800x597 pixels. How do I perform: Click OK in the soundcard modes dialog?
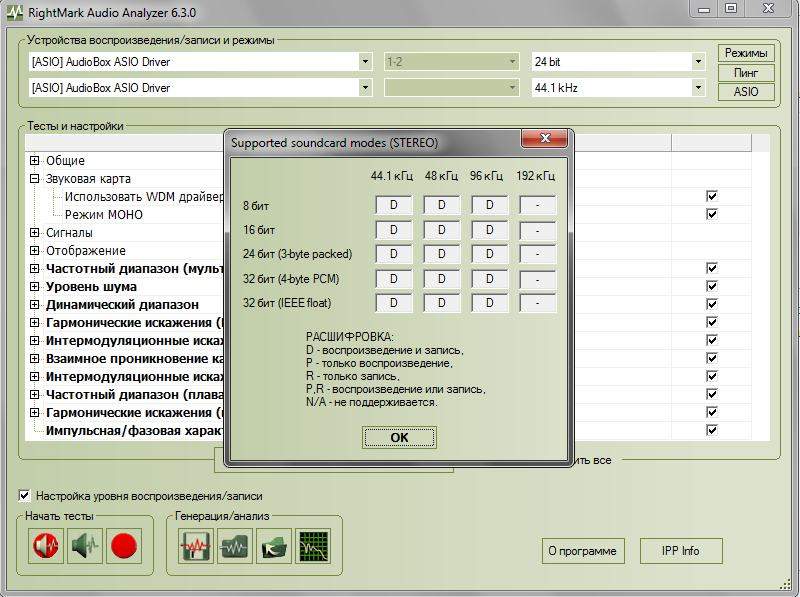point(399,437)
